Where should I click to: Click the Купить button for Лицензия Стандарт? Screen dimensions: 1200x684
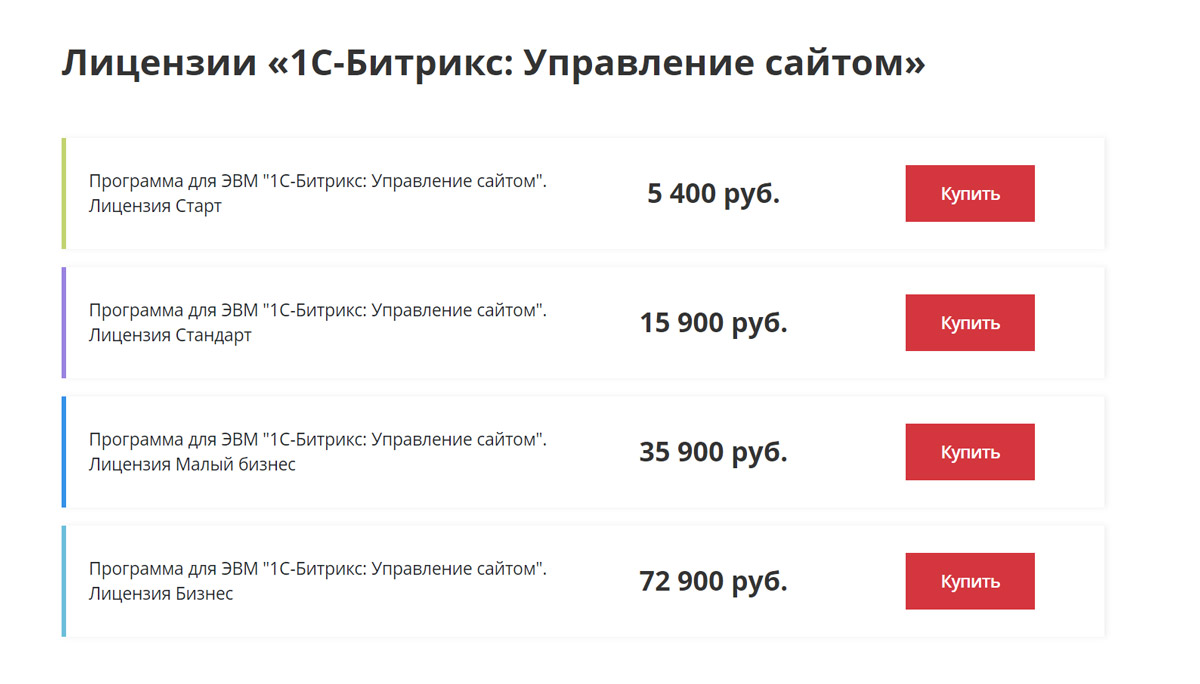[x=969, y=322]
